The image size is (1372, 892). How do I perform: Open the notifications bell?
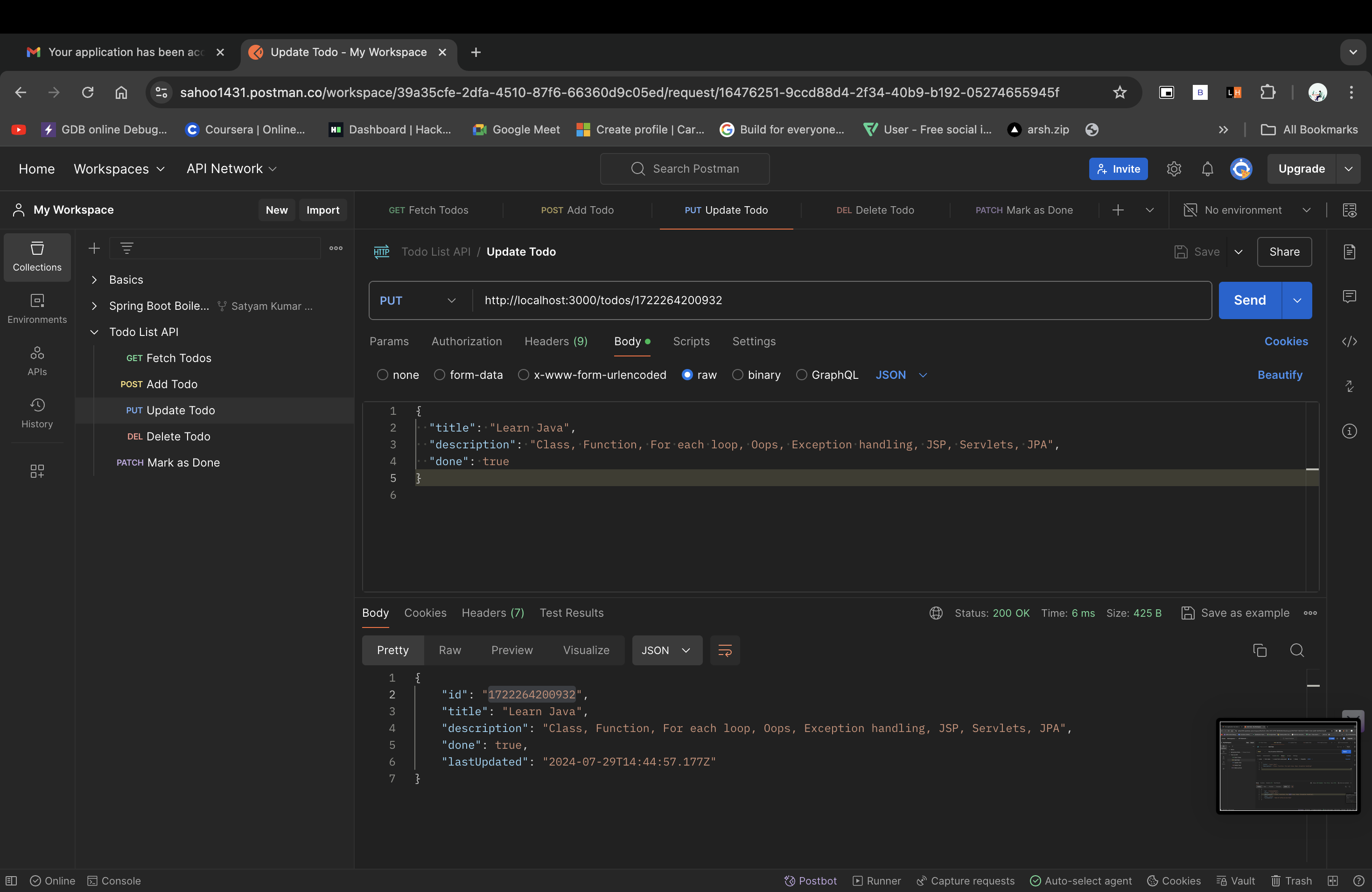point(1207,169)
